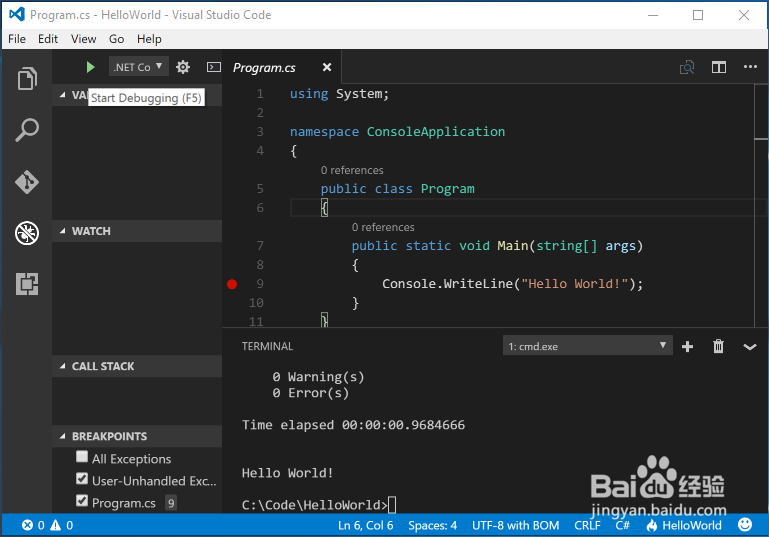Maximize the Visual Studio Code window
The height and width of the screenshot is (537, 769).
[x=698, y=15]
